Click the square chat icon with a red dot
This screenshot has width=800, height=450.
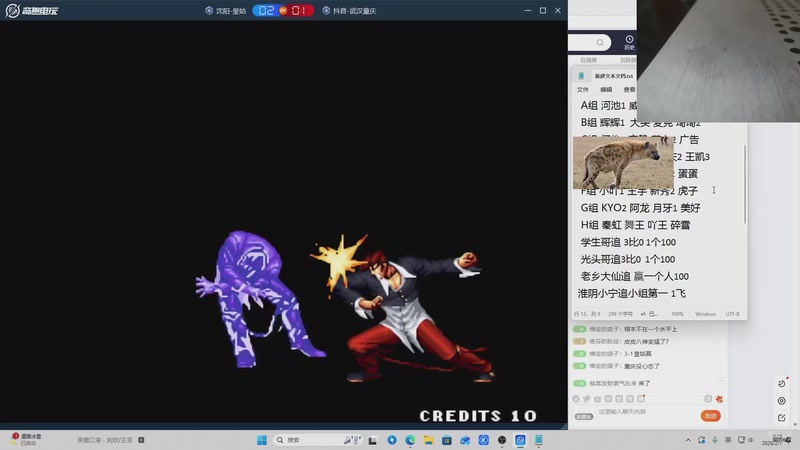pos(641,398)
